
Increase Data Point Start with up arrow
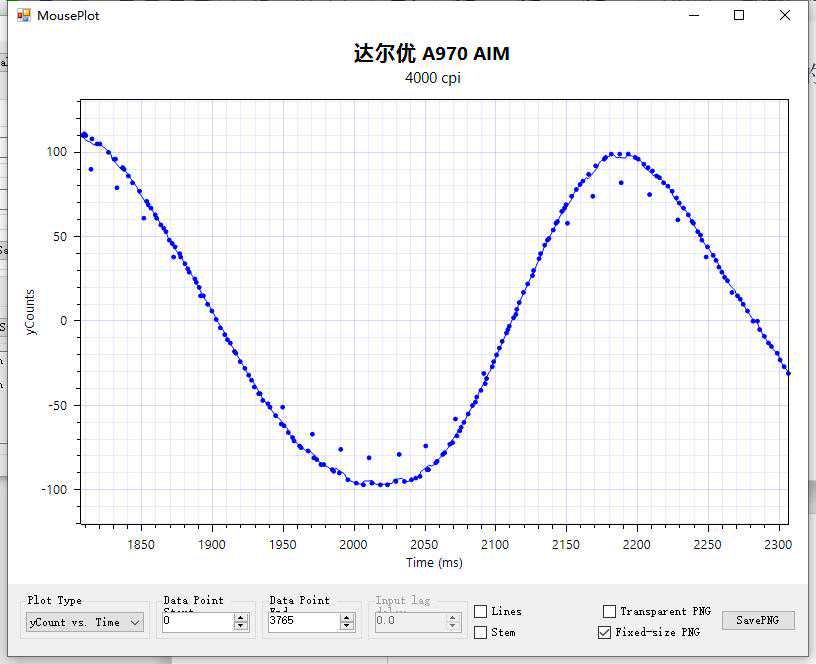pos(240,617)
